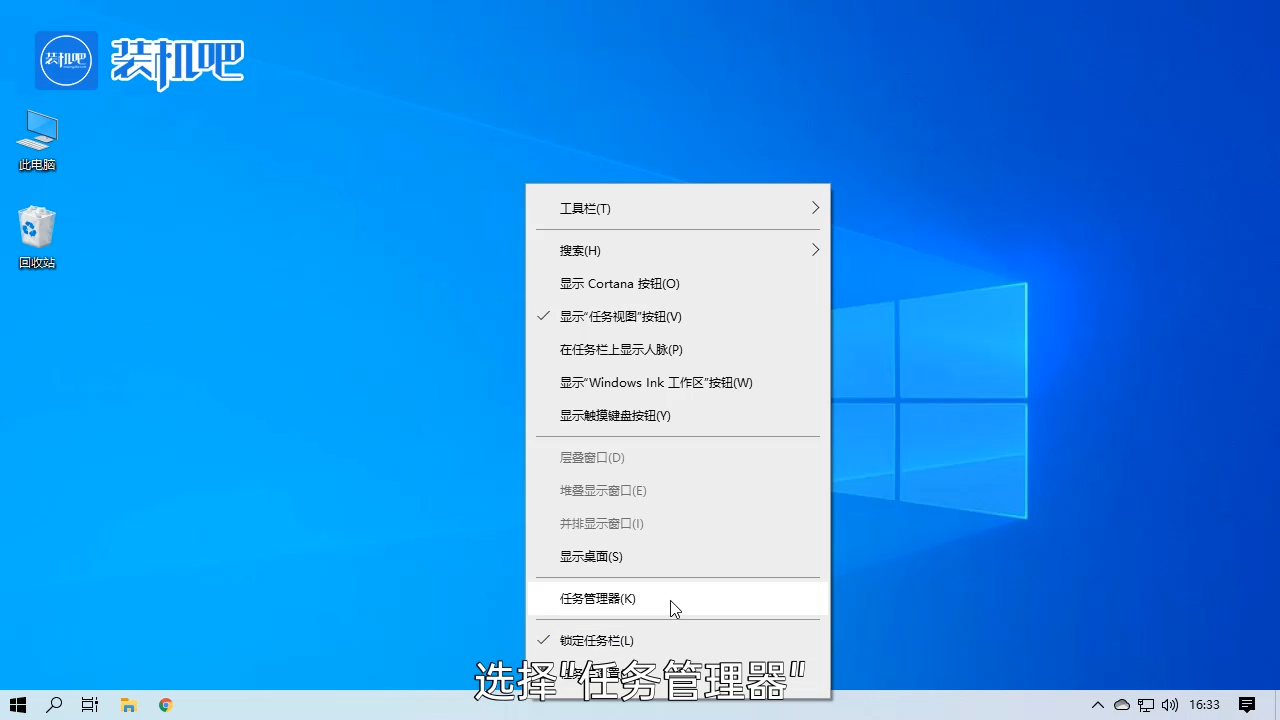Toggle the 锁定任务栏 checked option
1280x720 pixels.
[596, 641]
